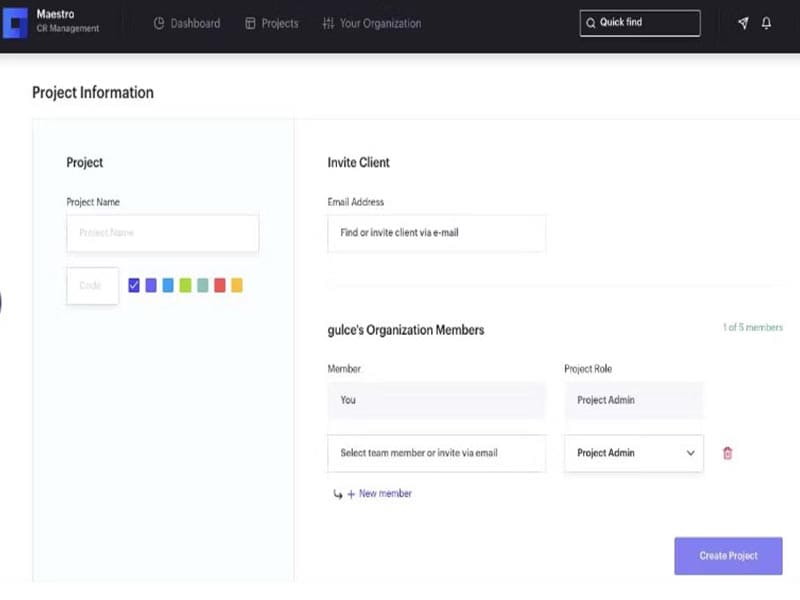
Task: Click the Maestro logo icon
Action: click(16, 22)
